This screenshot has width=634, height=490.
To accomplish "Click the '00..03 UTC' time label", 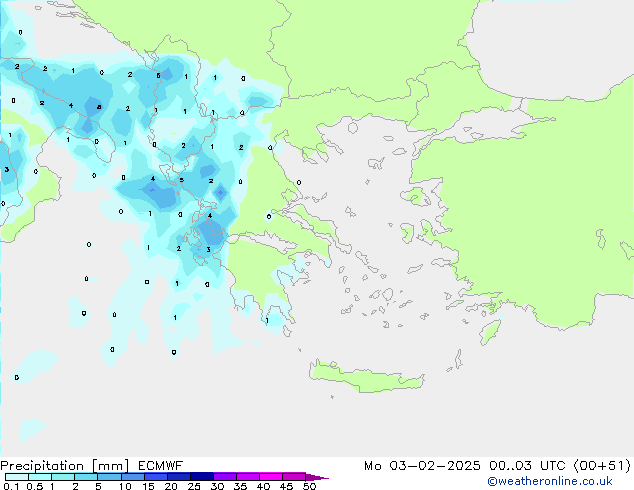I will click(527, 466).
